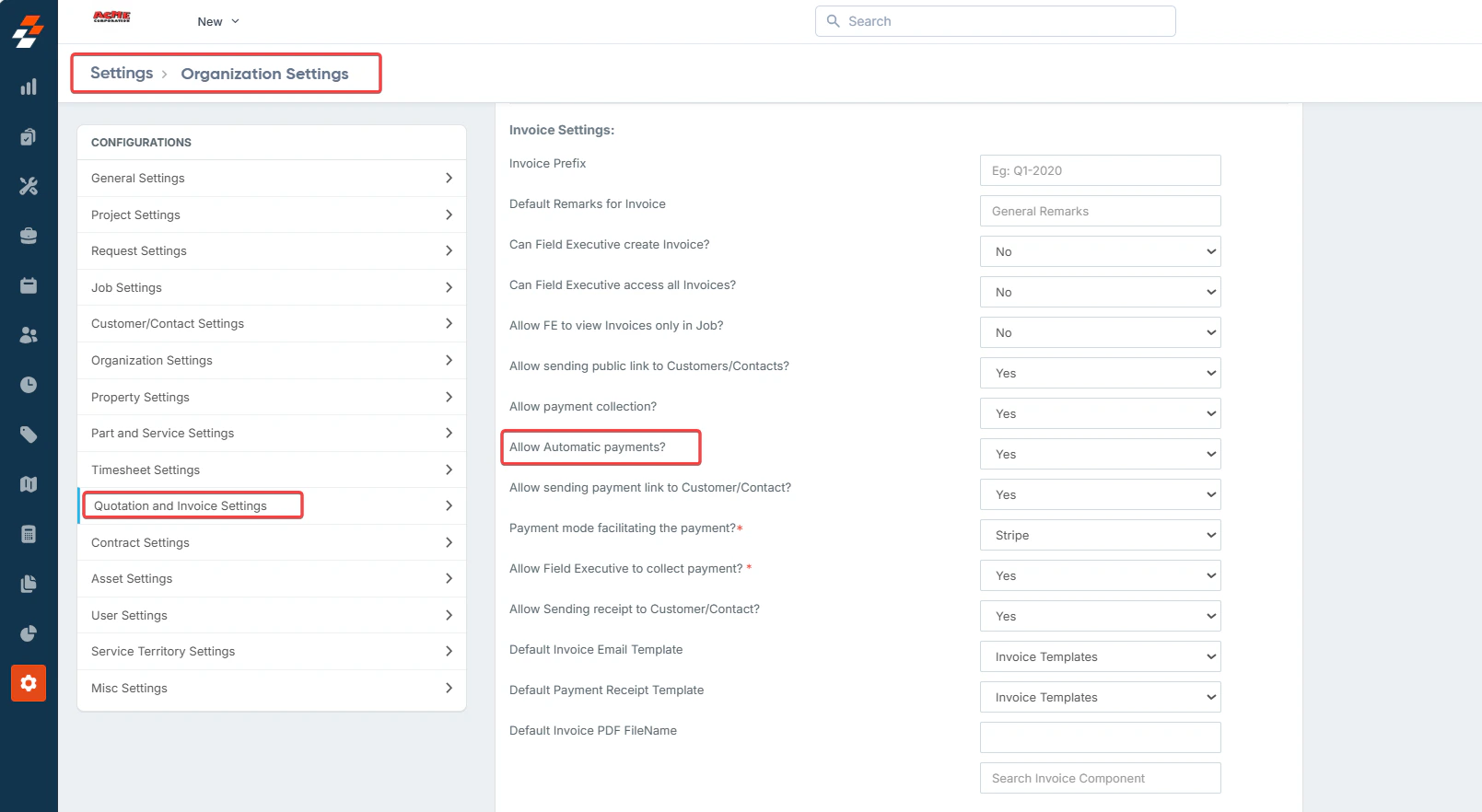
Task: Click 'Allow Automatic payments?' label
Action: tap(588, 447)
